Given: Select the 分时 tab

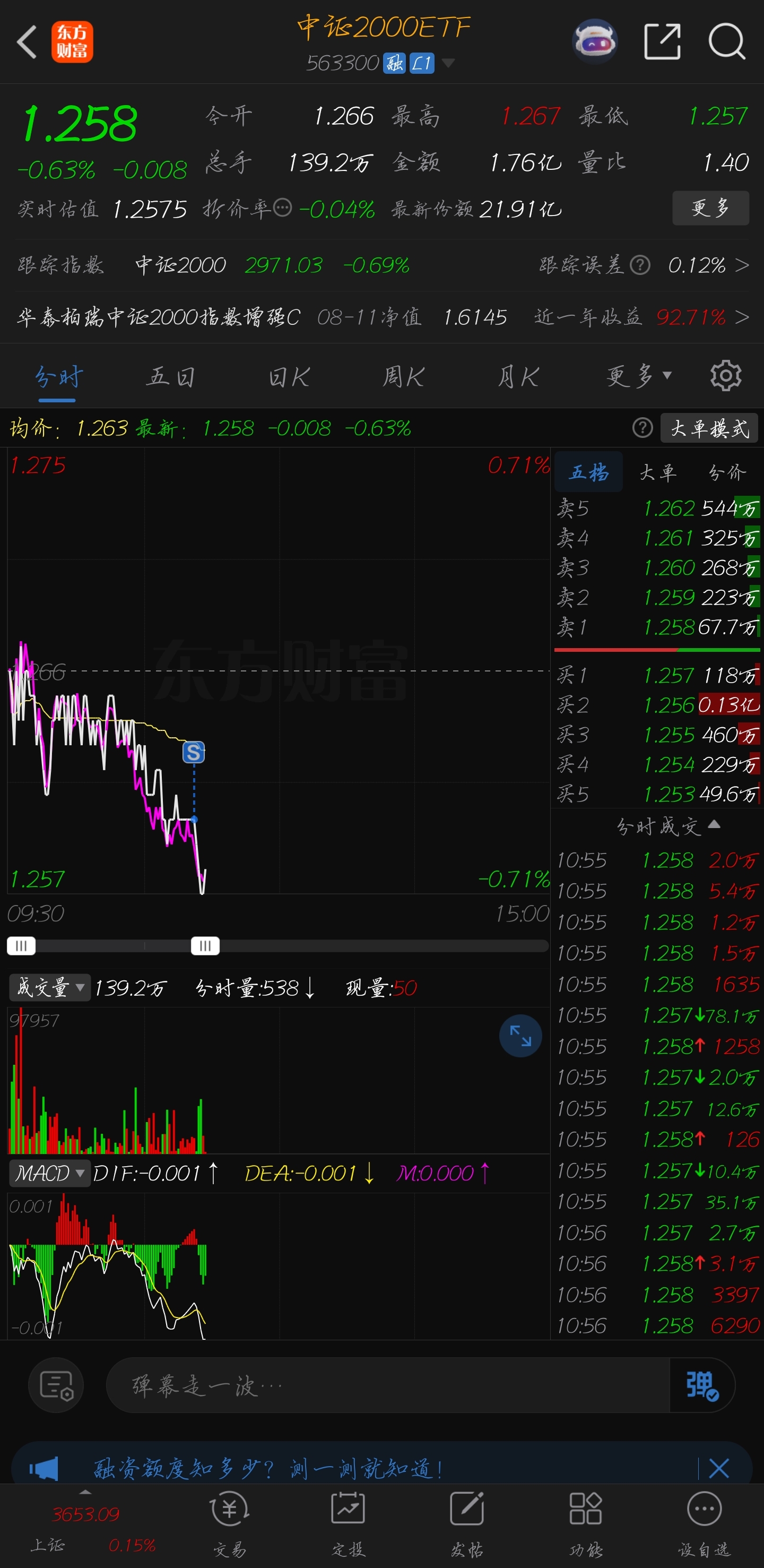Looking at the screenshot, I should [58, 376].
